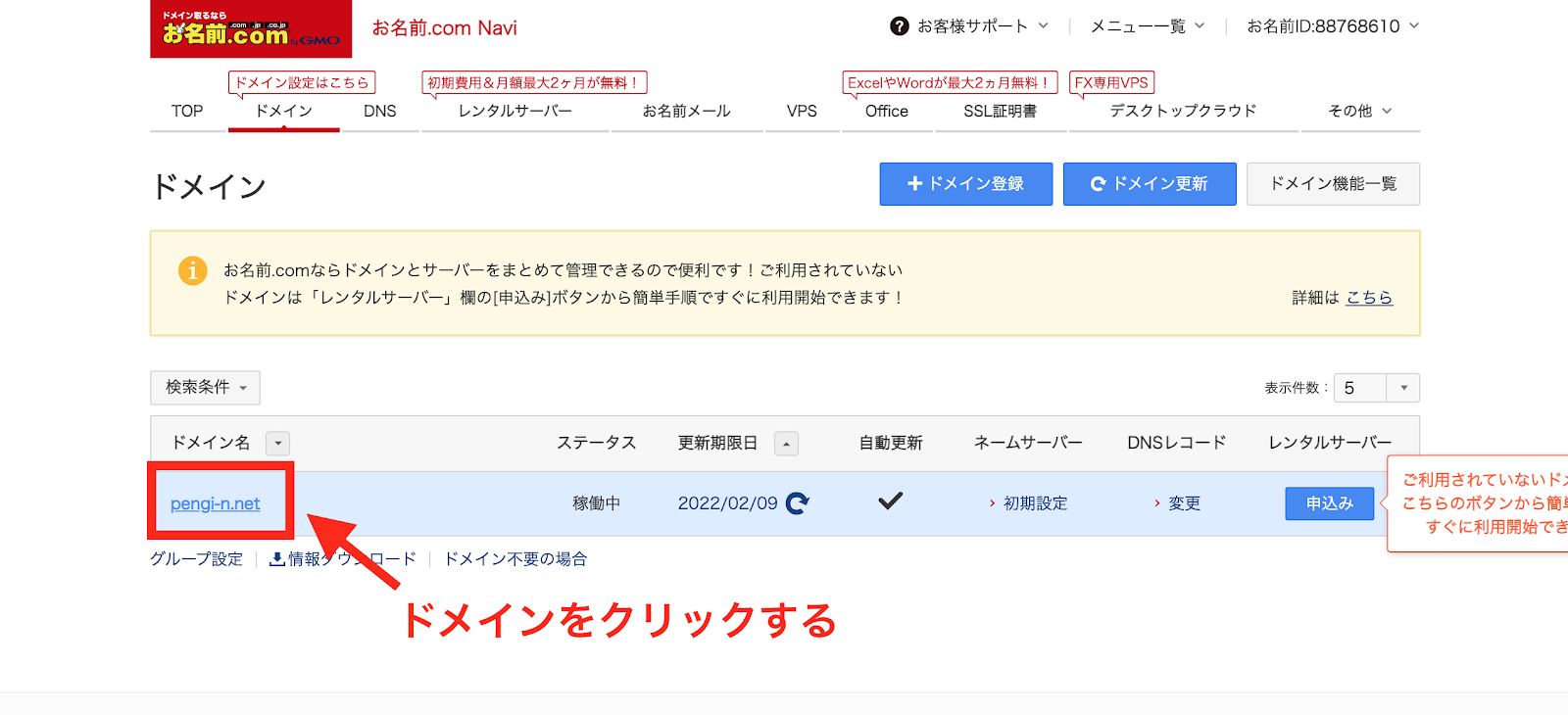Open the お名前メール tab
The height and width of the screenshot is (715, 1568).
(x=687, y=112)
